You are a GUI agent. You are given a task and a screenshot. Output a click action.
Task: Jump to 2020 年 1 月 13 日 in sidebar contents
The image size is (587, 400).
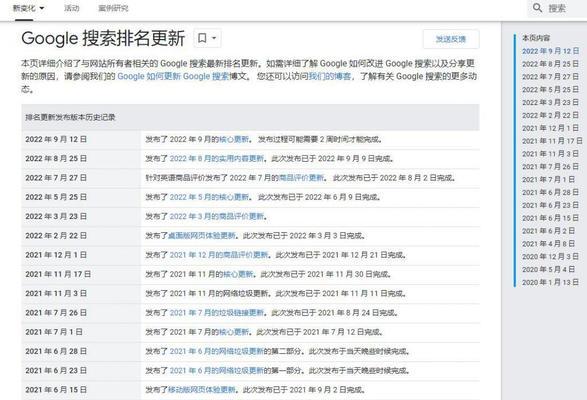coord(550,282)
